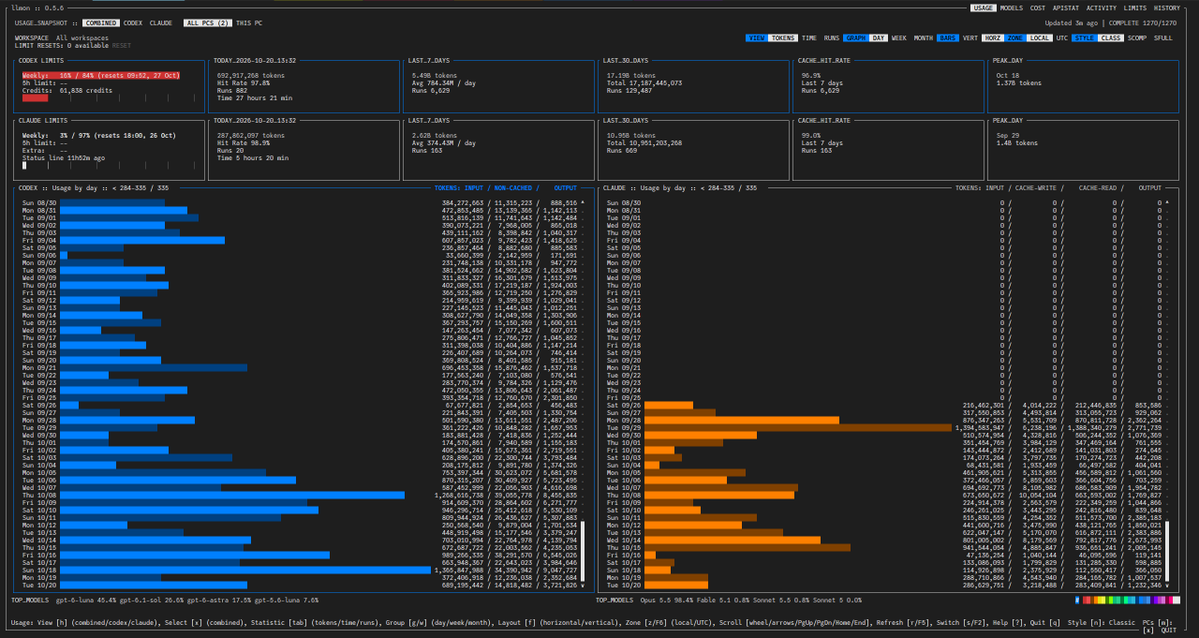
Task: Switch bars layout to VERT
Action: (x=970, y=38)
